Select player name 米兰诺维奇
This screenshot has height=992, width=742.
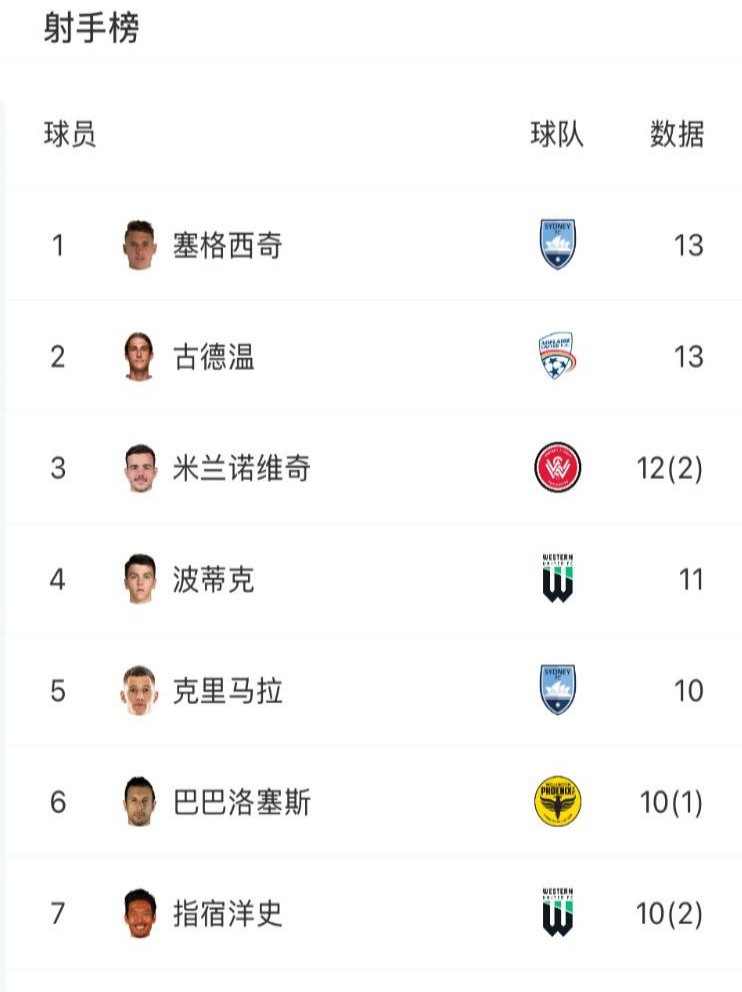coord(242,468)
